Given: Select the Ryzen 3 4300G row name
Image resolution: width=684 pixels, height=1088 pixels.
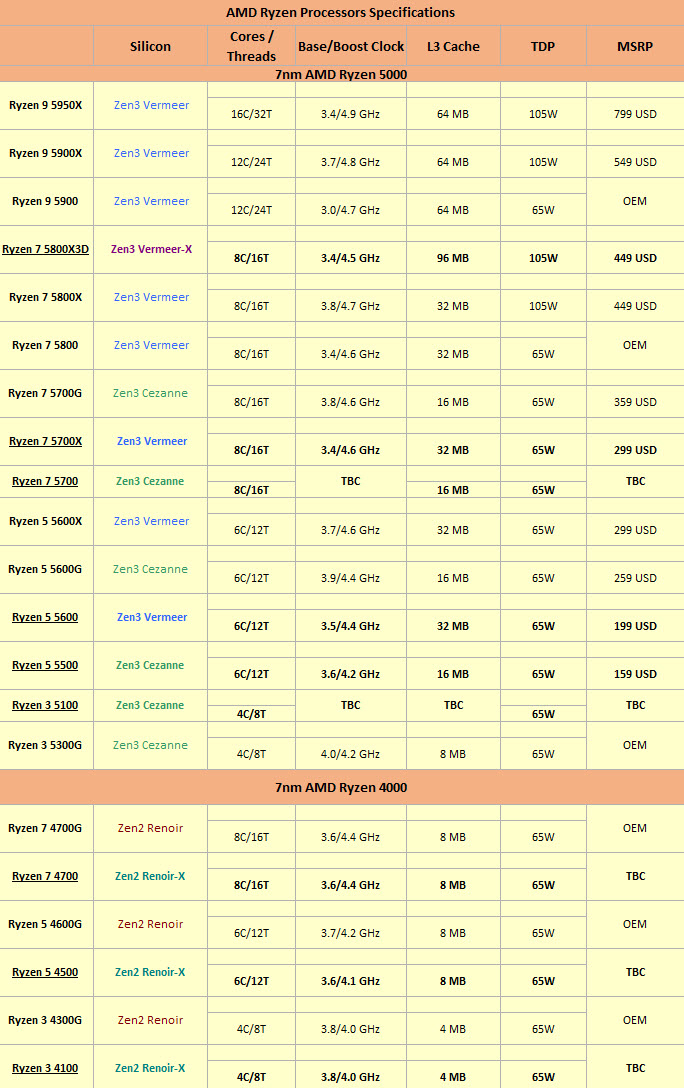Looking at the screenshot, I should tap(45, 1021).
